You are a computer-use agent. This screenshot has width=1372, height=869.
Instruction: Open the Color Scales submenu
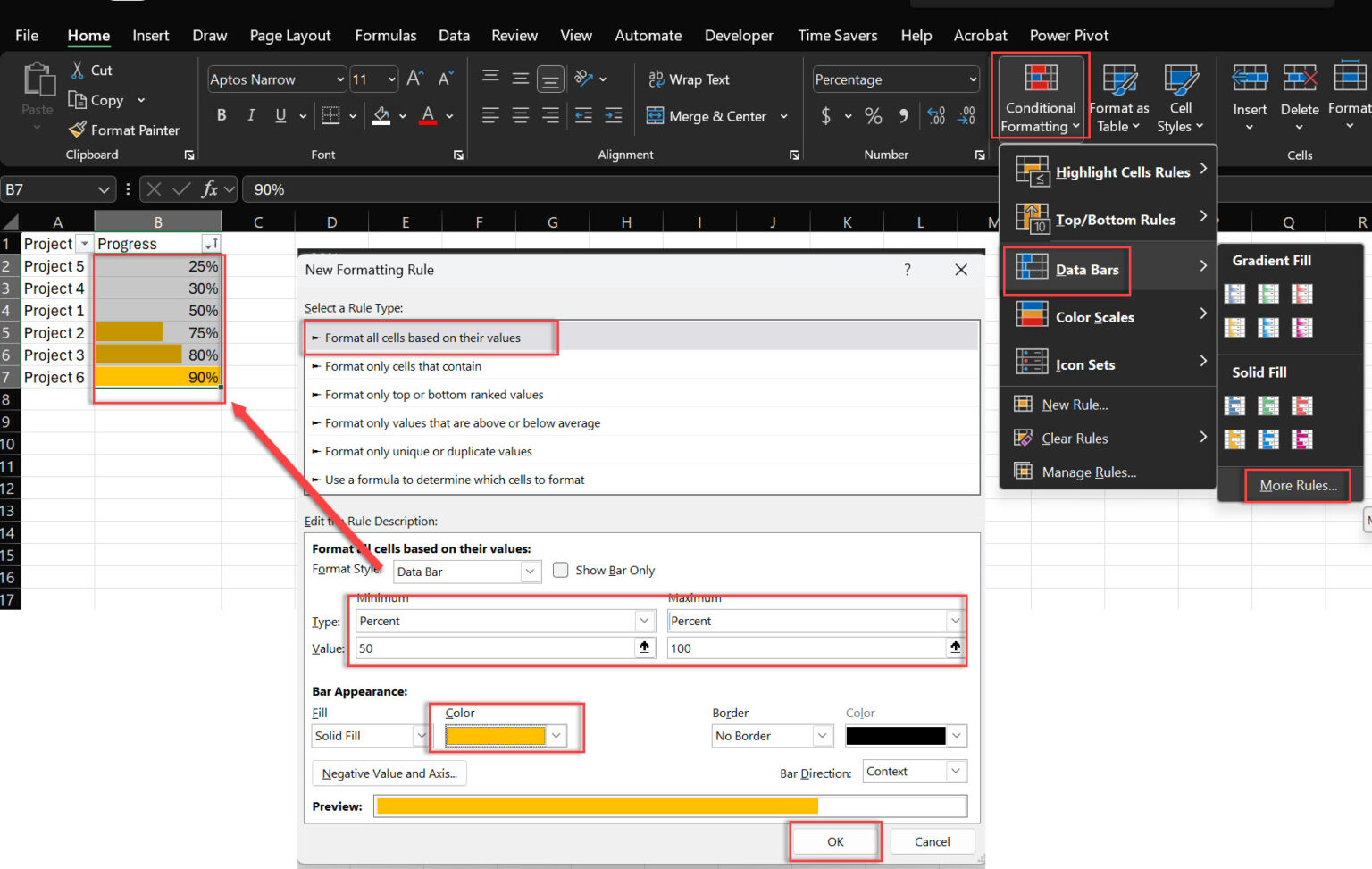(1095, 316)
